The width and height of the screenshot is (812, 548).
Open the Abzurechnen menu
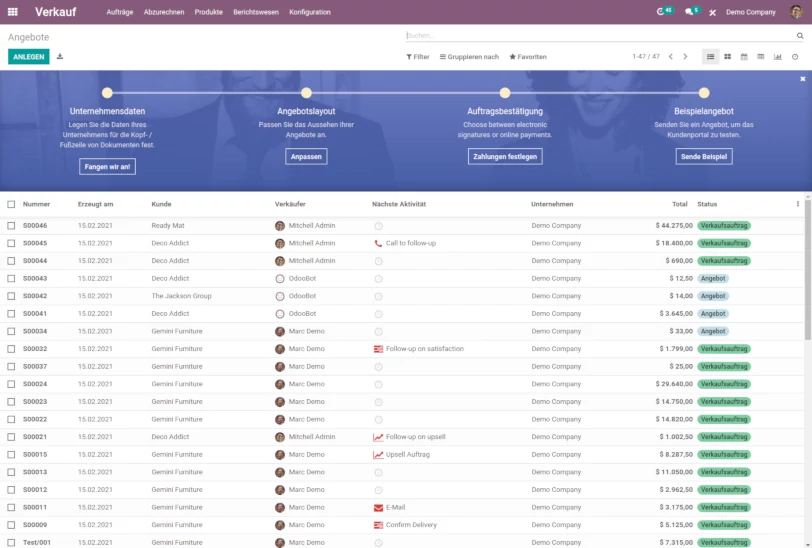click(164, 12)
